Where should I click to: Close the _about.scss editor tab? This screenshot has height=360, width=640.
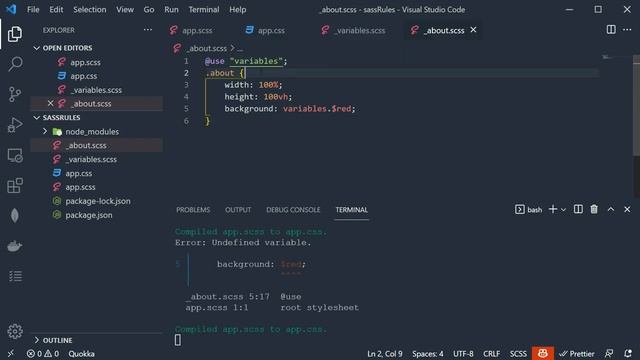point(473,30)
